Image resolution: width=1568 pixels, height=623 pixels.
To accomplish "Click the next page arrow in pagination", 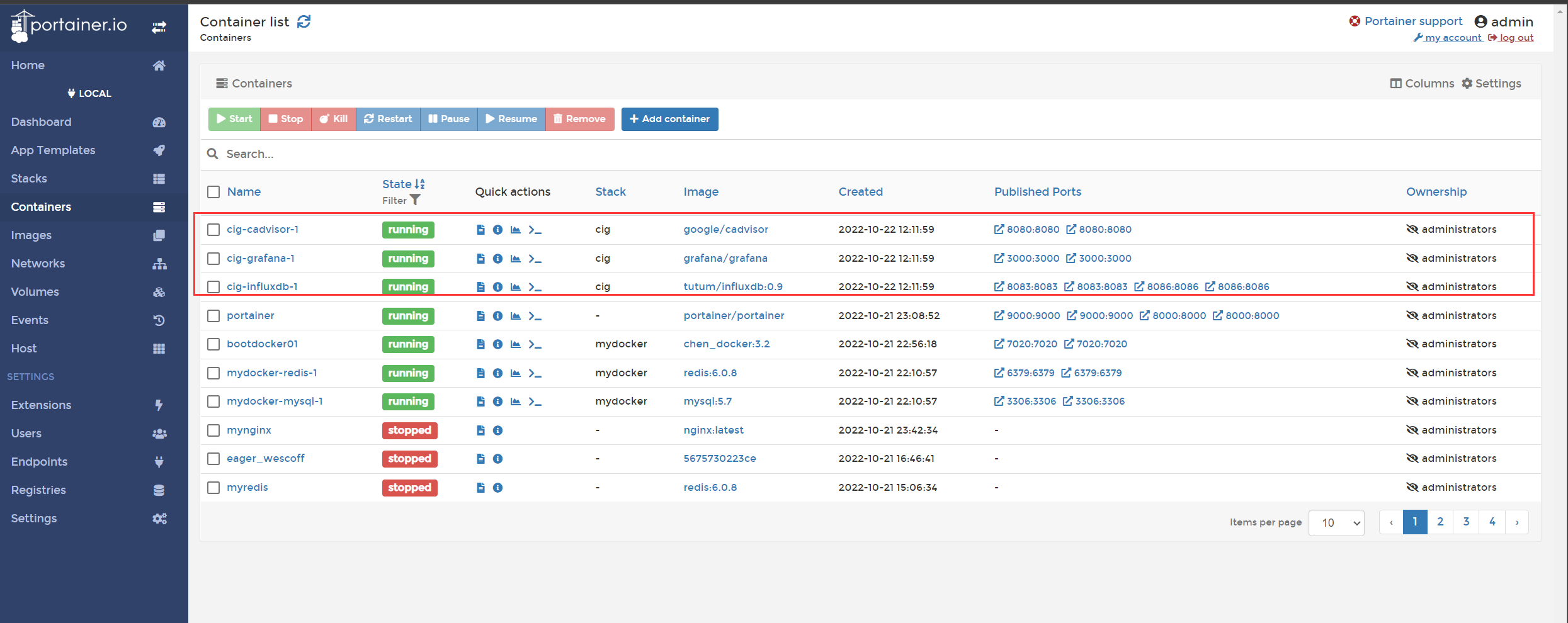I will coord(1517,522).
